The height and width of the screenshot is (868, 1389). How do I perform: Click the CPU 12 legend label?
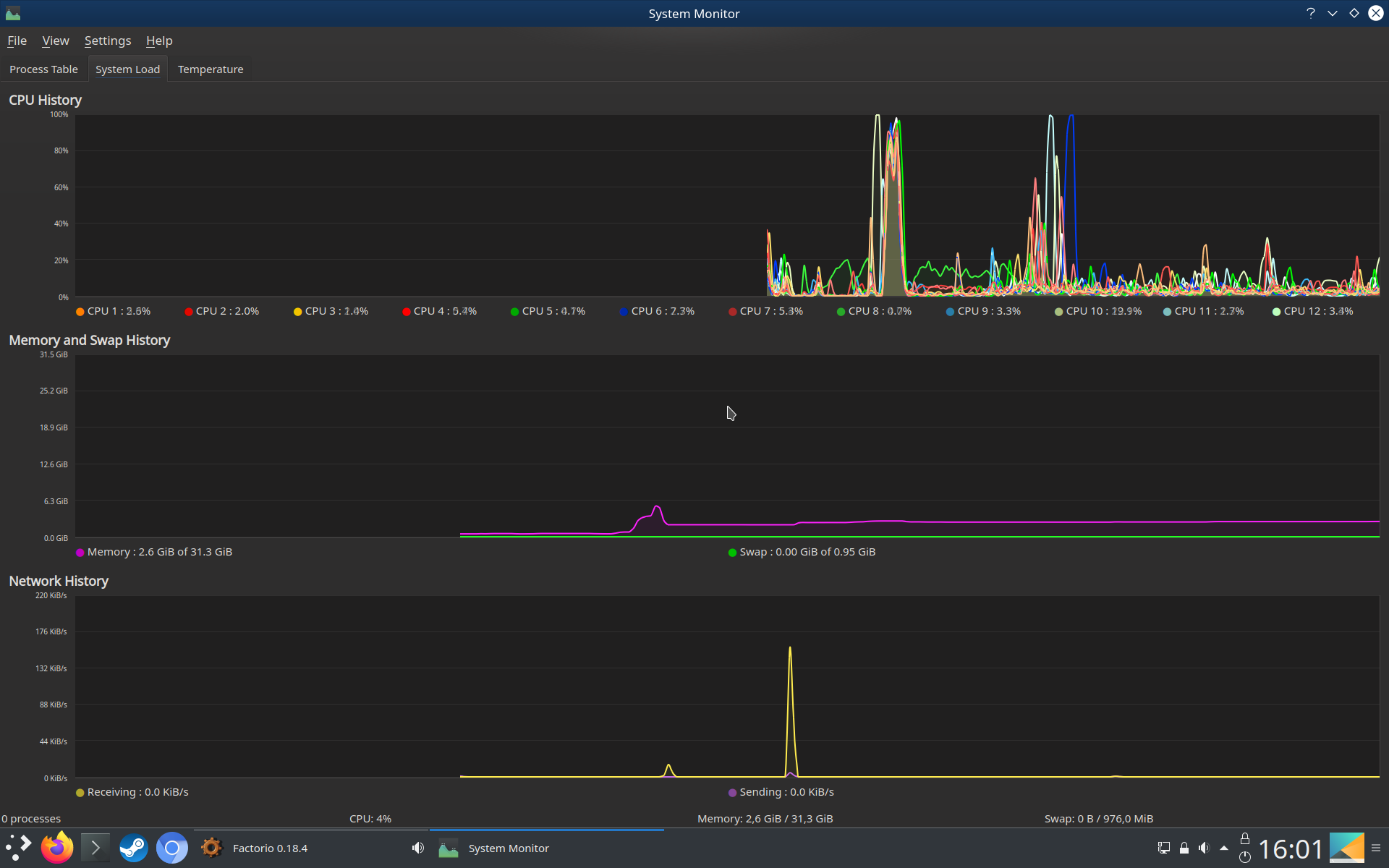coord(1318,311)
